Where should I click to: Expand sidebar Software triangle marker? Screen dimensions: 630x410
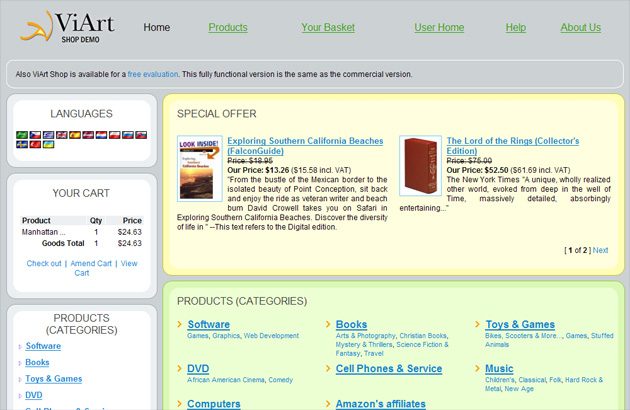tap(20, 346)
